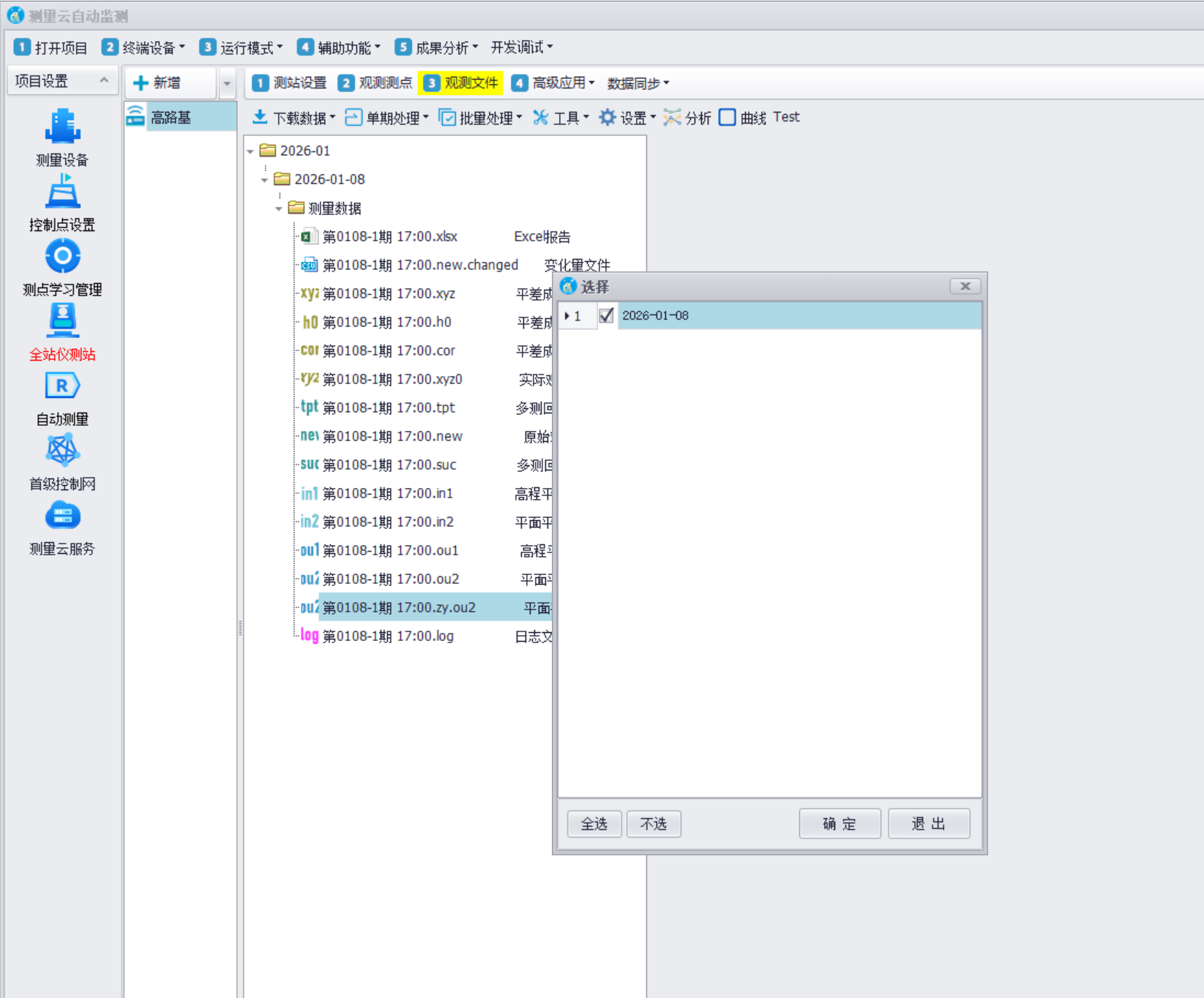1204x998 pixels.
Task: Open the 自动测量 sidebar icon
Action: (x=62, y=386)
